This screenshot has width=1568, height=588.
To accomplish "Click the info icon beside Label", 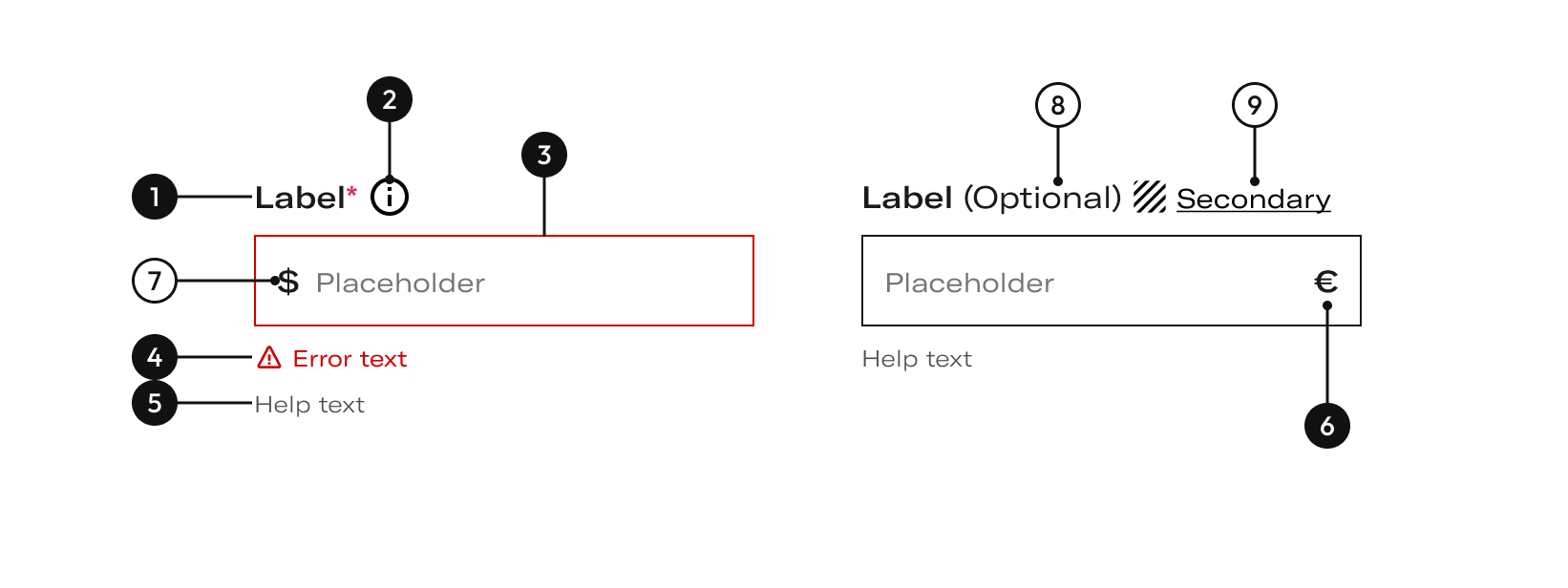I will click(390, 198).
